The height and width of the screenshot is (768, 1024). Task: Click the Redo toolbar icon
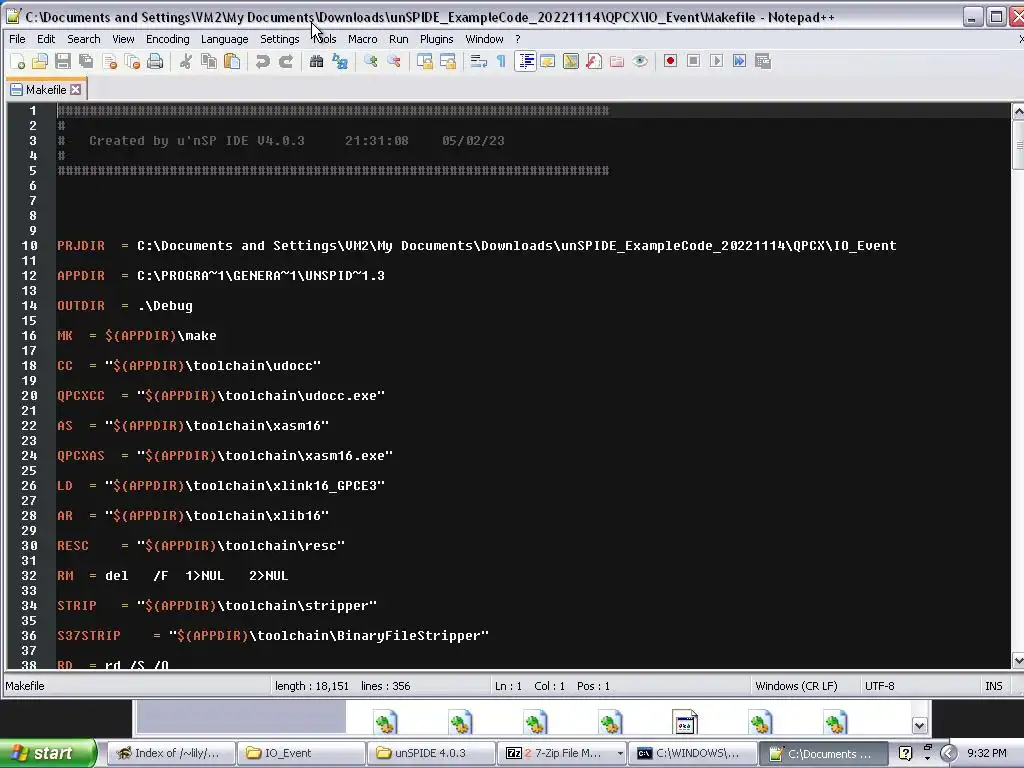pyautogui.click(x=285, y=61)
